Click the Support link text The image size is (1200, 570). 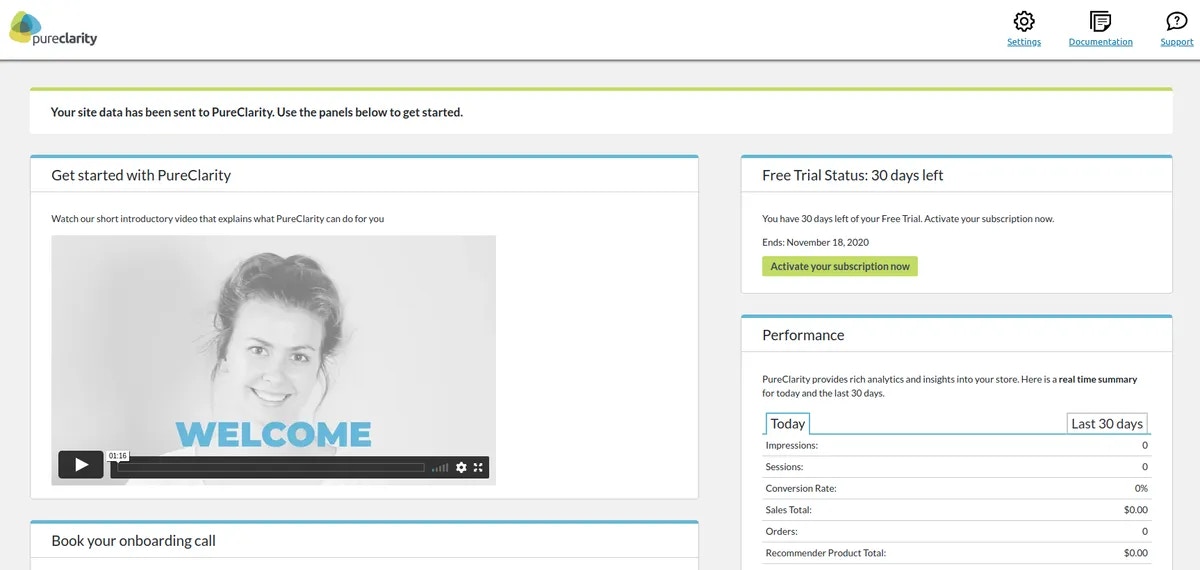tap(1177, 42)
